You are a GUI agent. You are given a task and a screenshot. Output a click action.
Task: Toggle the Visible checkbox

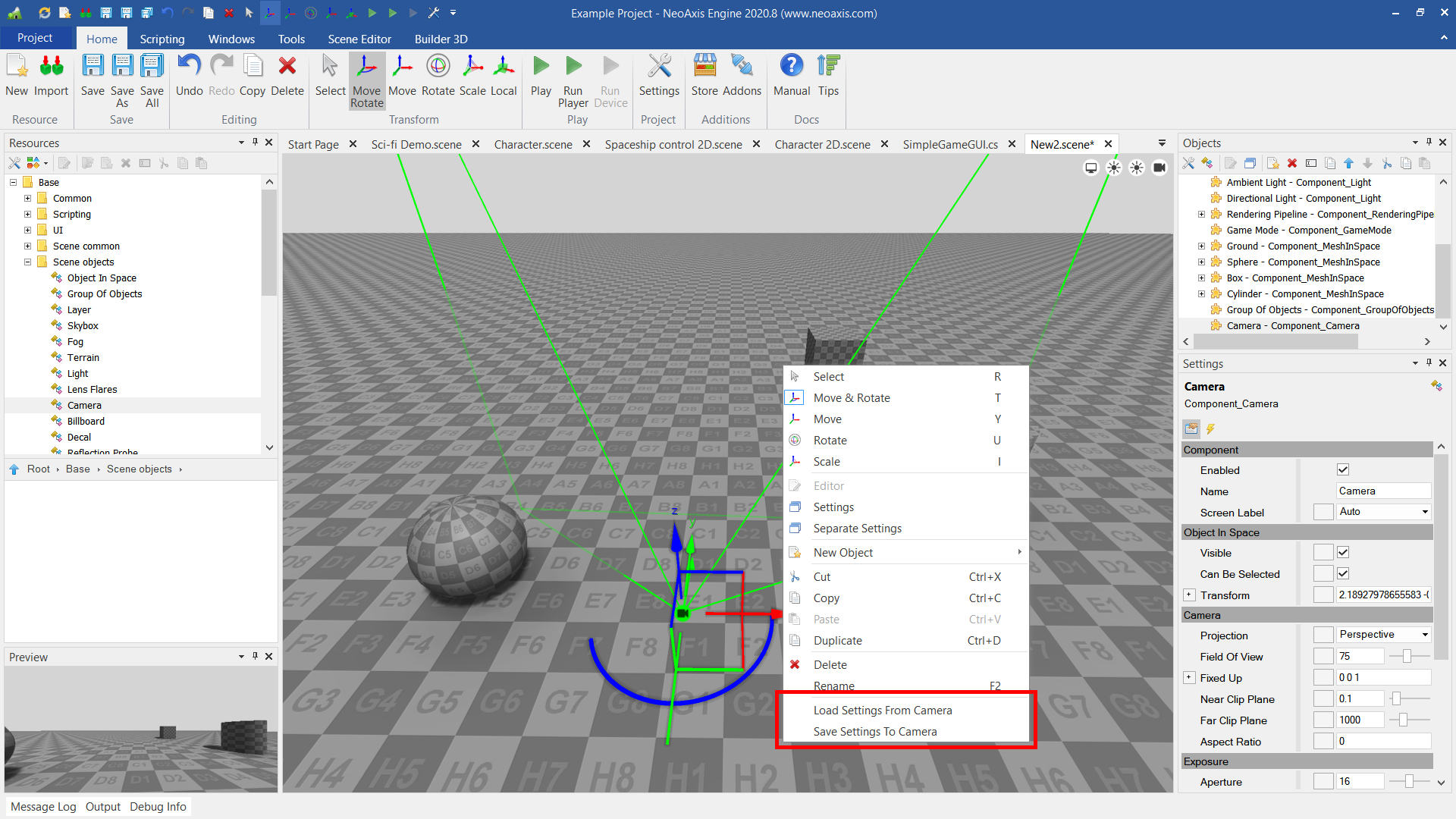click(x=1343, y=553)
